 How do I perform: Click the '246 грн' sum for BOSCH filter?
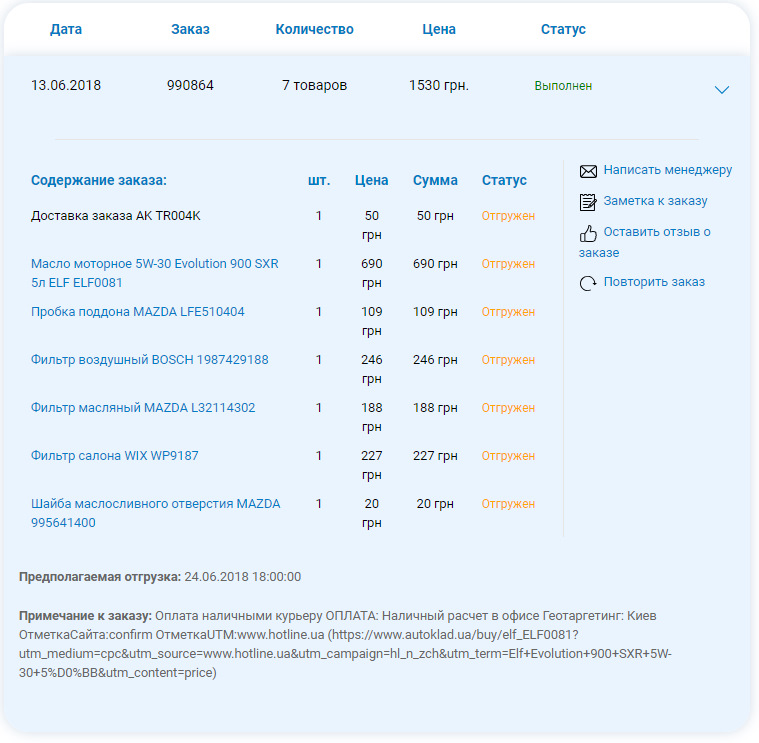tap(435, 360)
